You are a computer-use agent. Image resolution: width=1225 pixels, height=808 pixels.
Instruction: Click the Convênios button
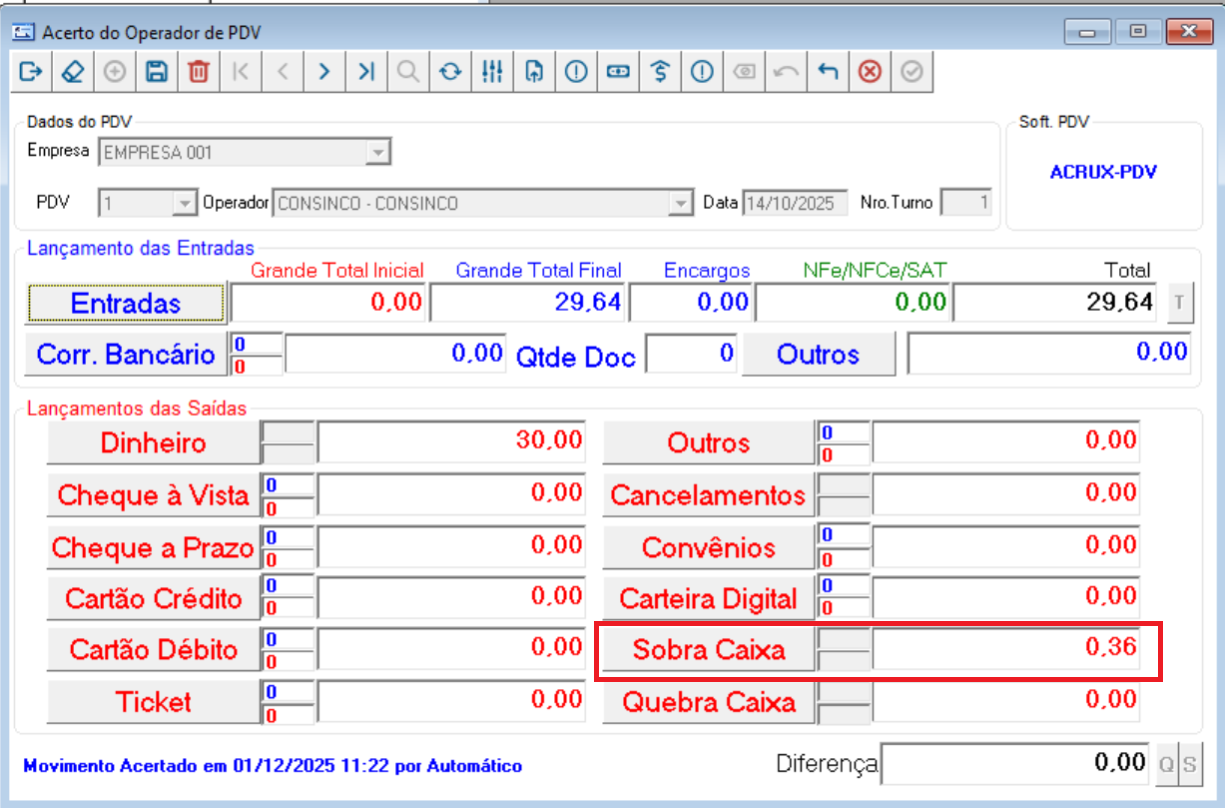tap(709, 547)
